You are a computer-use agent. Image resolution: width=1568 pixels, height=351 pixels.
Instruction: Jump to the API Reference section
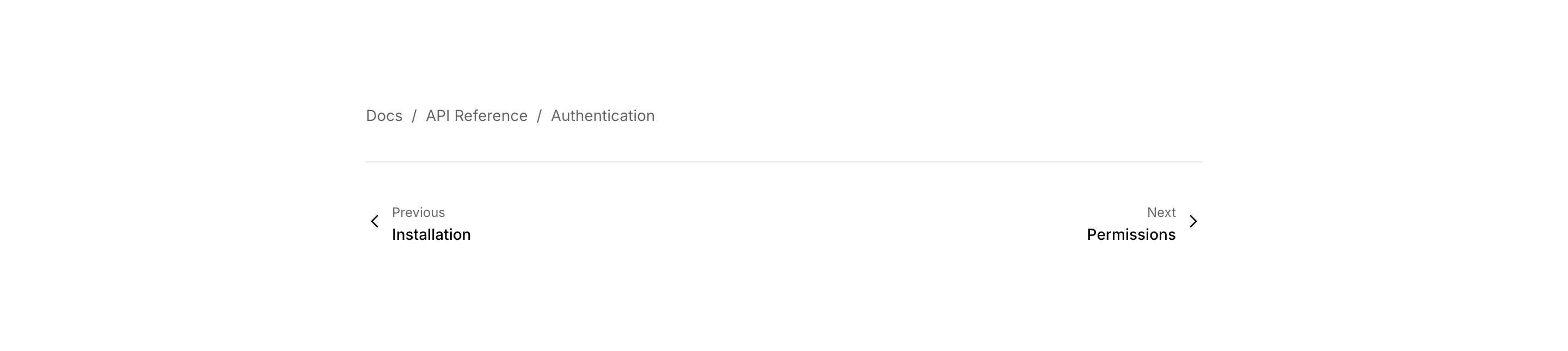click(x=476, y=116)
